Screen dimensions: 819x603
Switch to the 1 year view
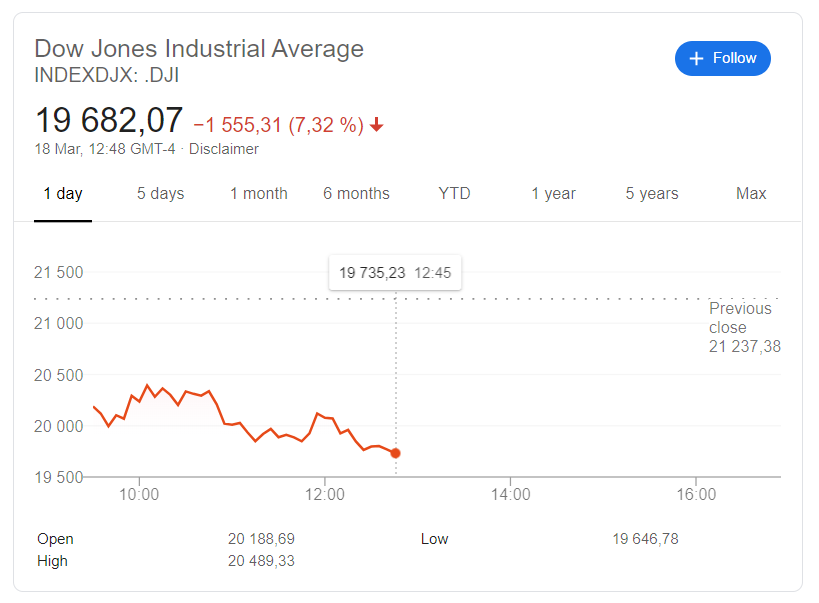pos(553,194)
